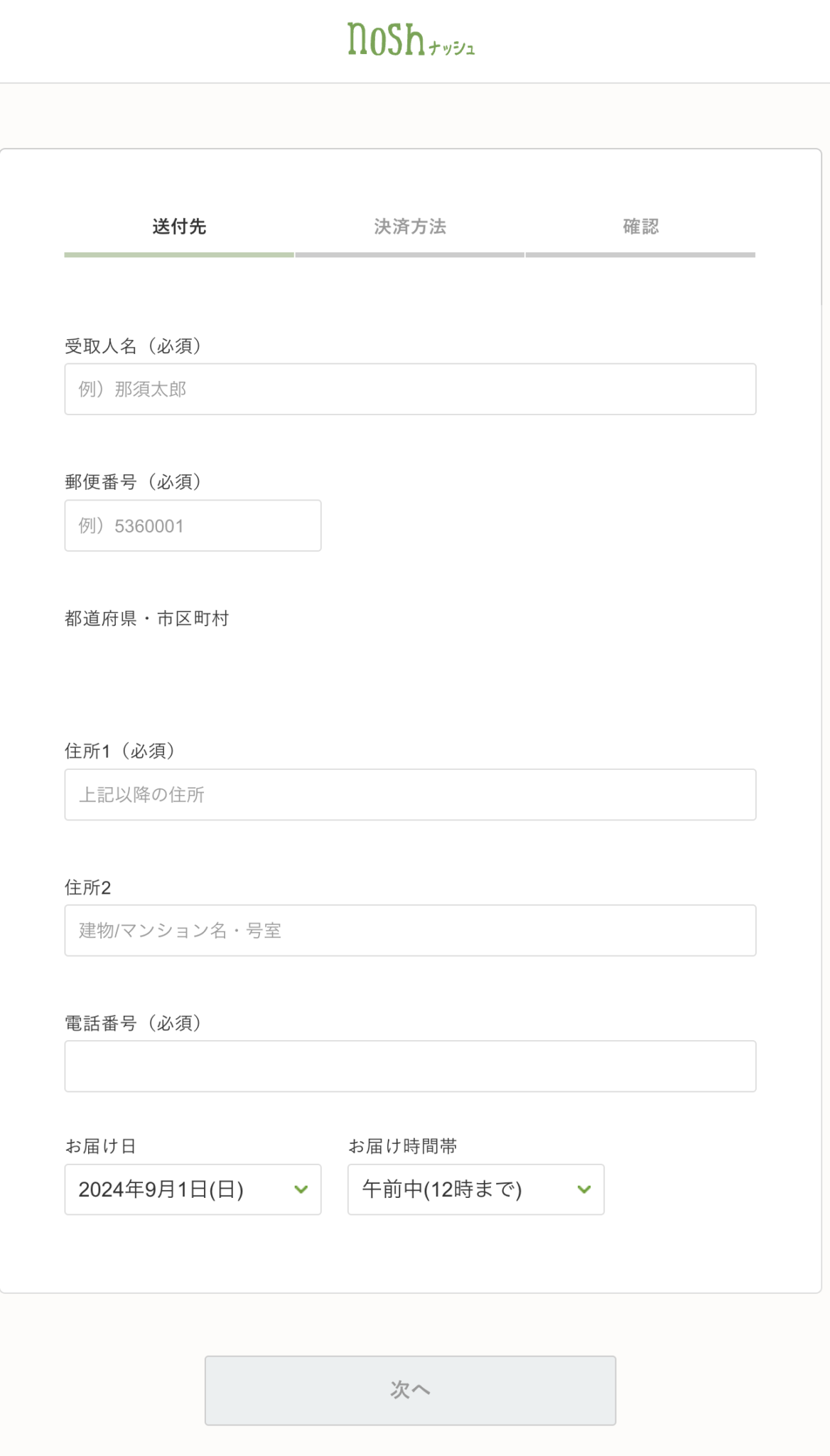Screen dimensions: 830x1456
Task: Switch to the 確認 tab
Action: click(x=642, y=226)
